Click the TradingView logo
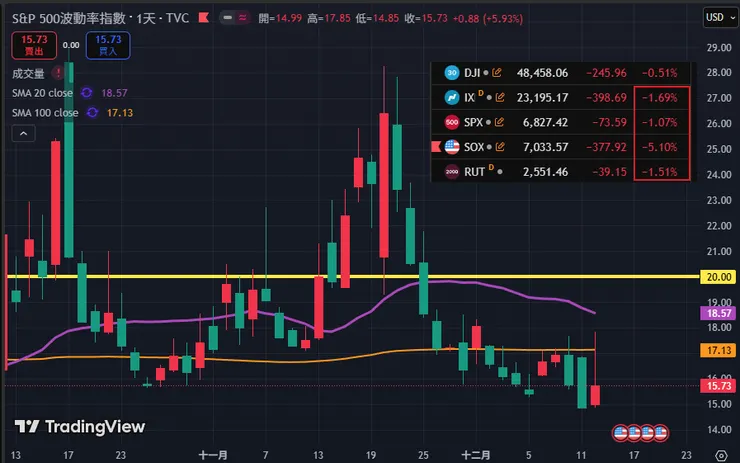The height and width of the screenshot is (463, 740). coord(80,427)
